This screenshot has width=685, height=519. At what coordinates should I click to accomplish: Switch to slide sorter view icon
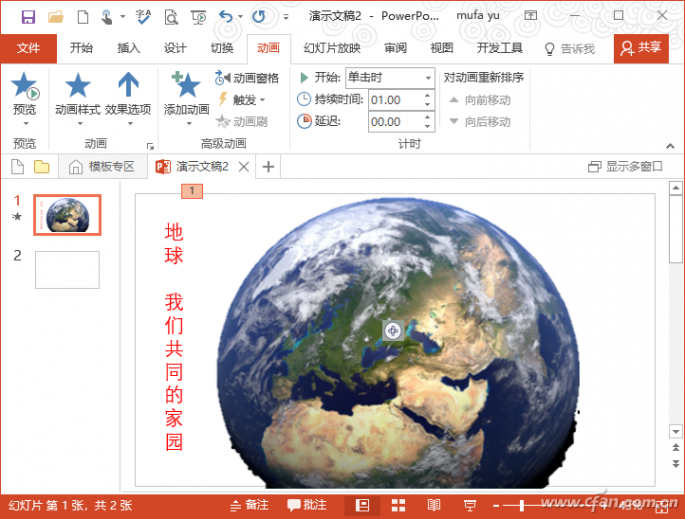[x=398, y=505]
